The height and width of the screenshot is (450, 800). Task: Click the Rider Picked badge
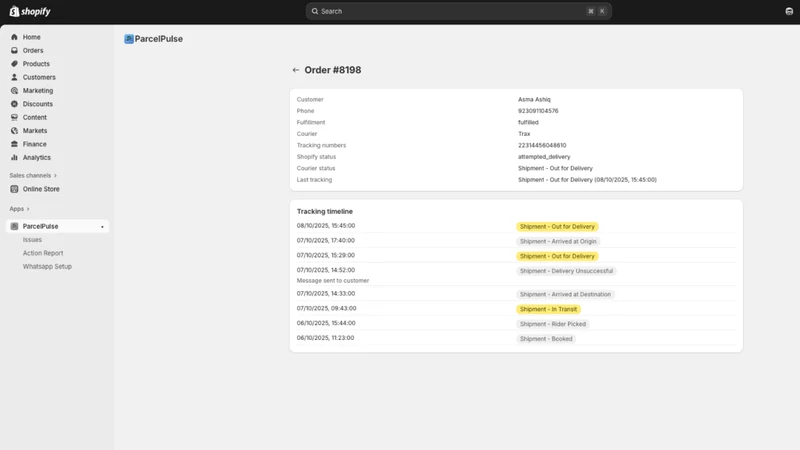pyautogui.click(x=553, y=324)
